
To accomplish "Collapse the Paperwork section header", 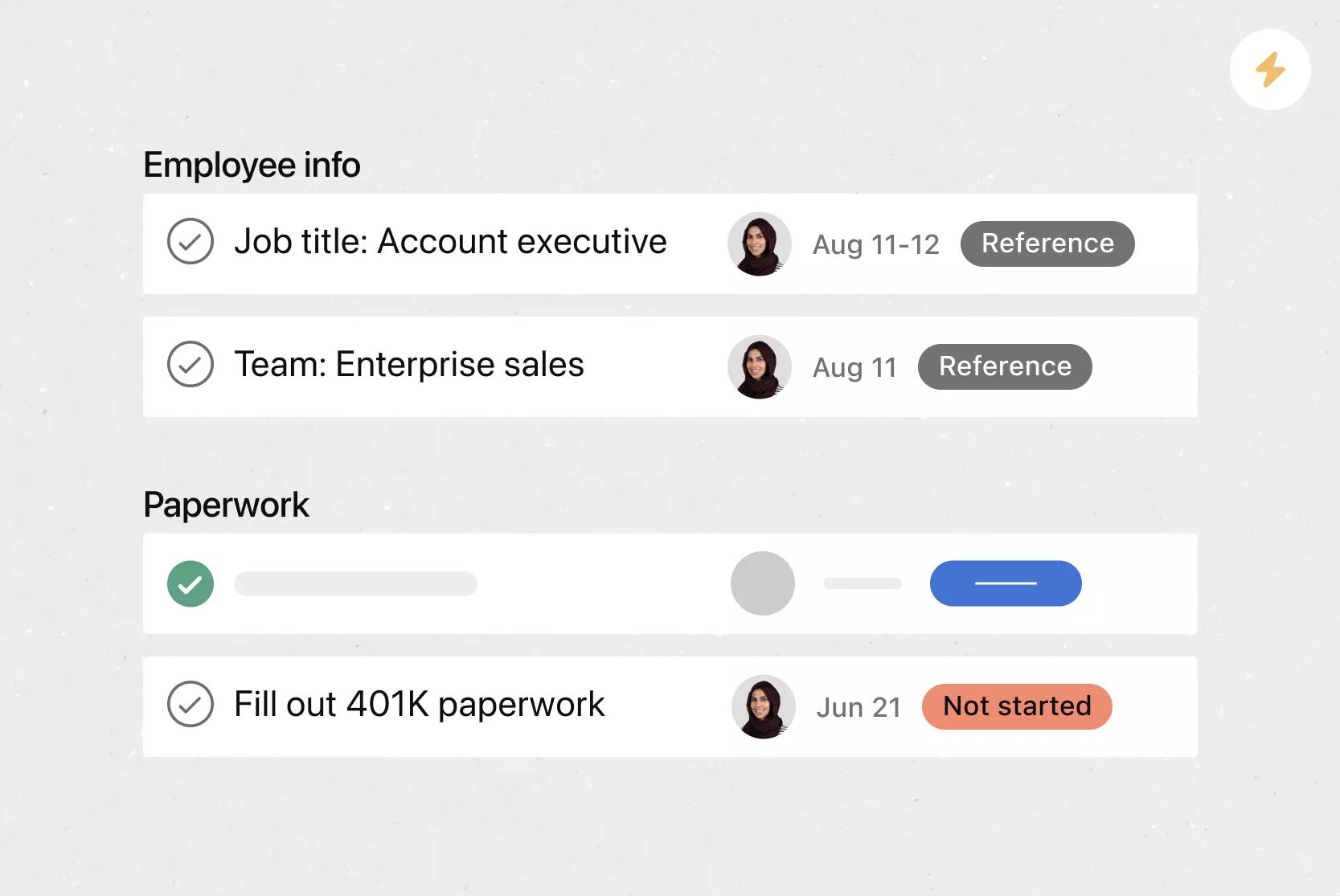I will pyautogui.click(x=226, y=505).
